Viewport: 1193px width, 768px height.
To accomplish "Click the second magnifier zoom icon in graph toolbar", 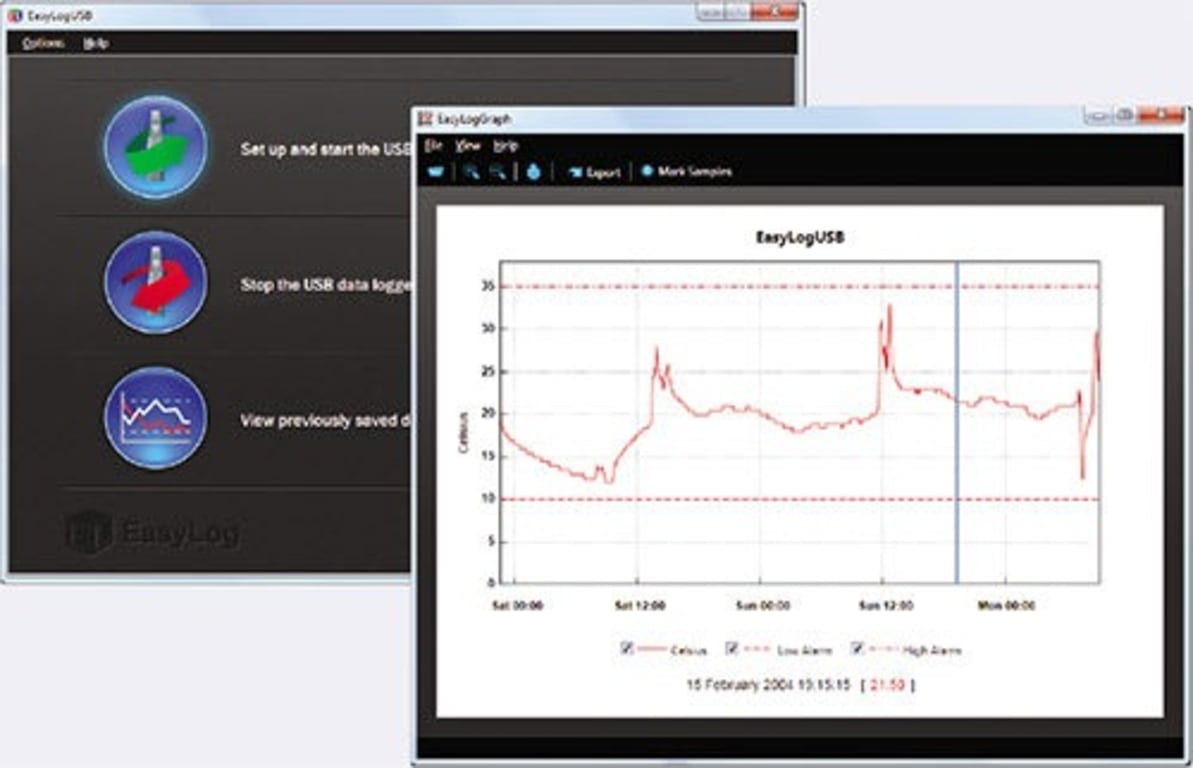I will (498, 172).
